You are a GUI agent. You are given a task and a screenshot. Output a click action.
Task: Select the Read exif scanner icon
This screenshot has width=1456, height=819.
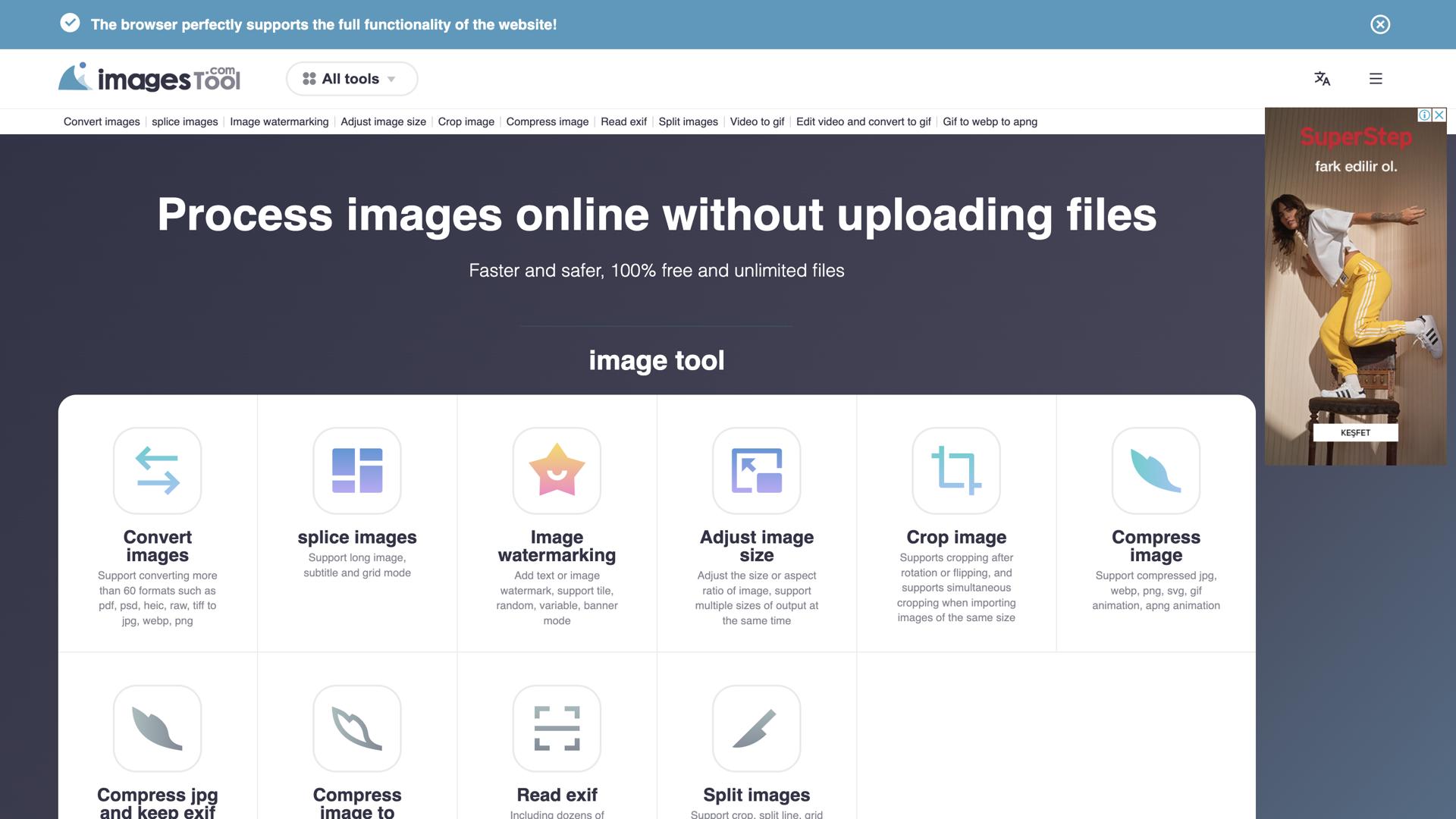pyautogui.click(x=557, y=729)
